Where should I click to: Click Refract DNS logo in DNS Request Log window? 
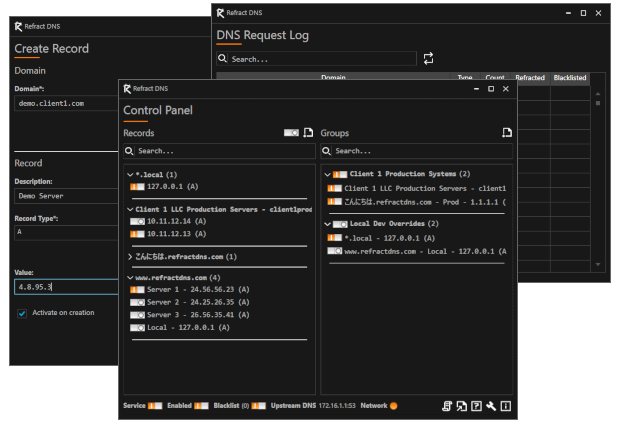(220, 13)
